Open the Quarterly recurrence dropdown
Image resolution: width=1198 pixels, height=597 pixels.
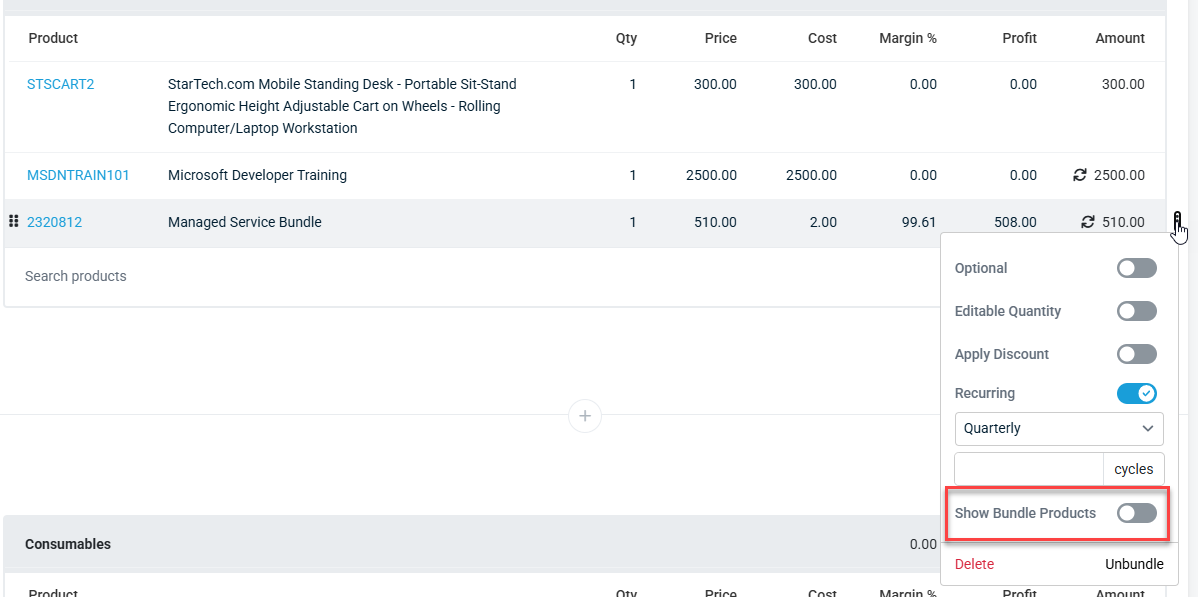click(1059, 429)
